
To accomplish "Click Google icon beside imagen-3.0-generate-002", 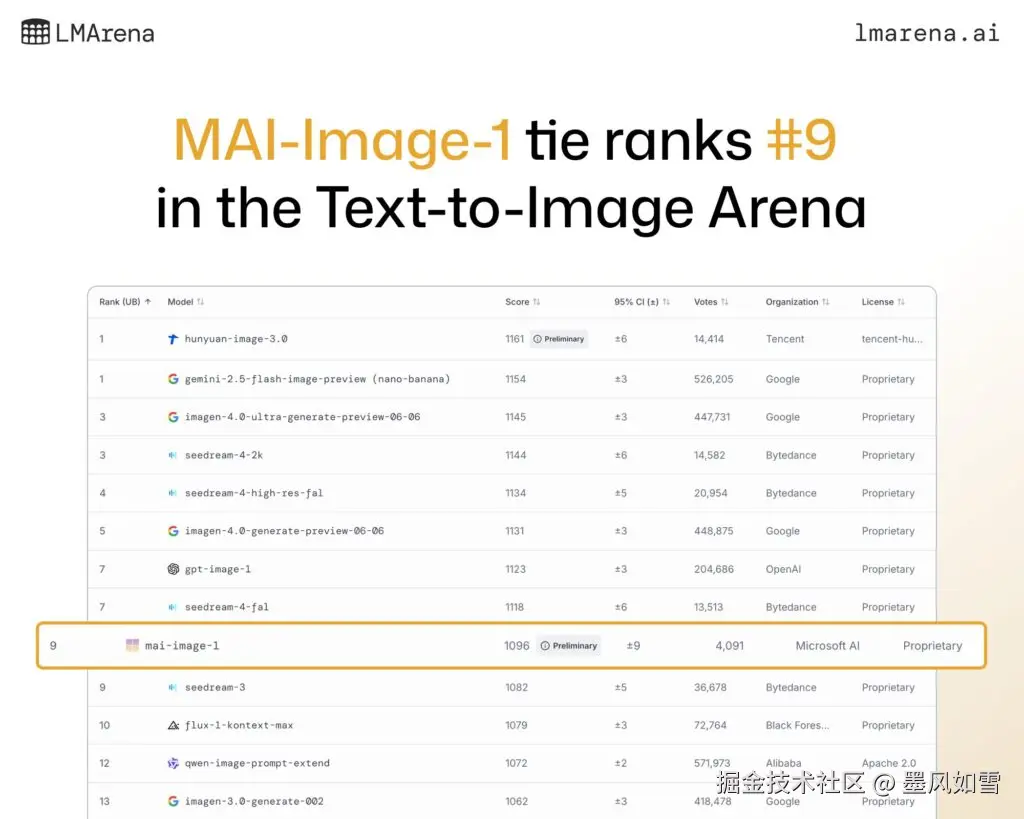I will pyautogui.click(x=173, y=801).
